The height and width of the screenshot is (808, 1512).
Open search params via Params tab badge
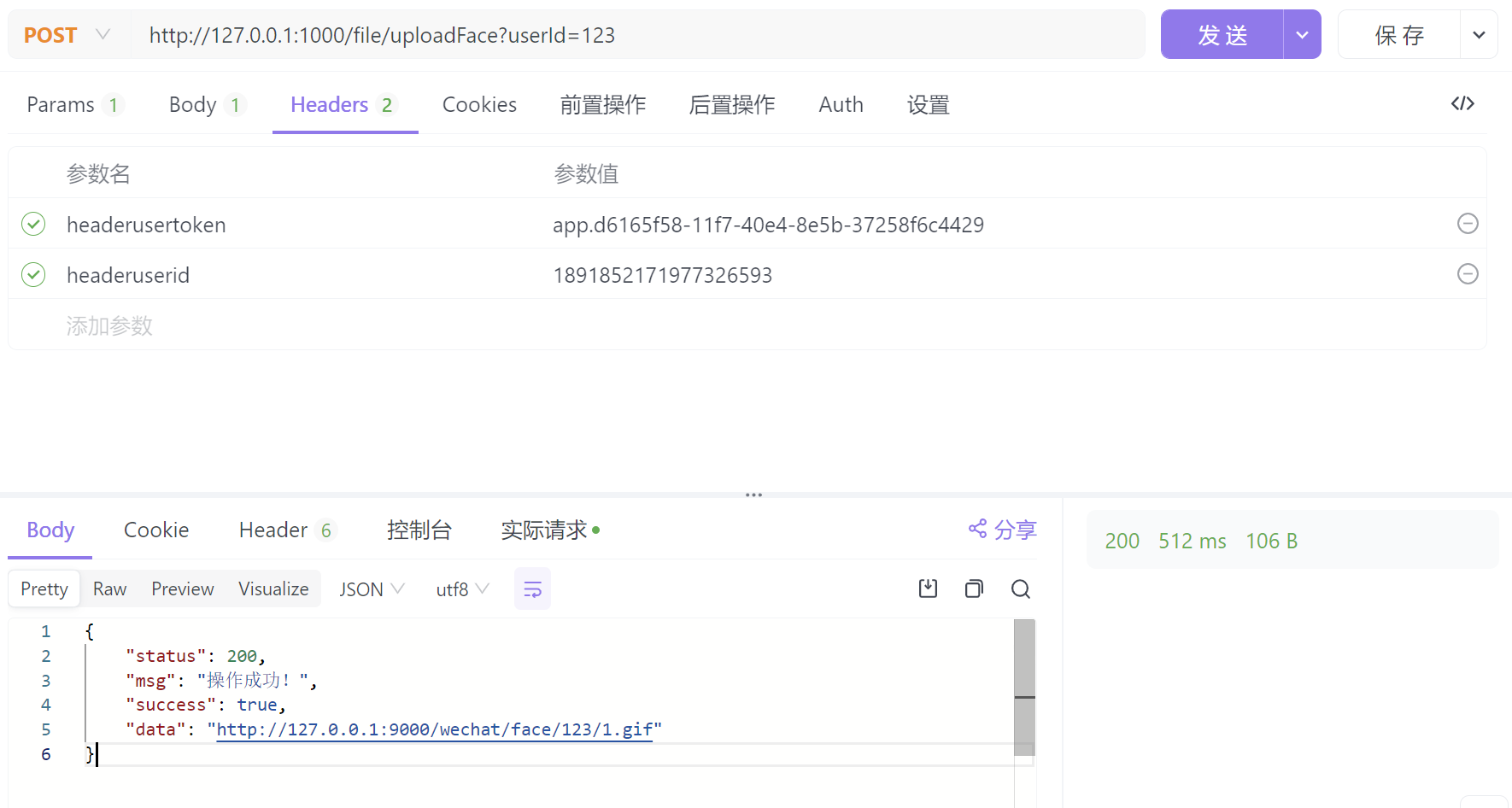point(114,103)
